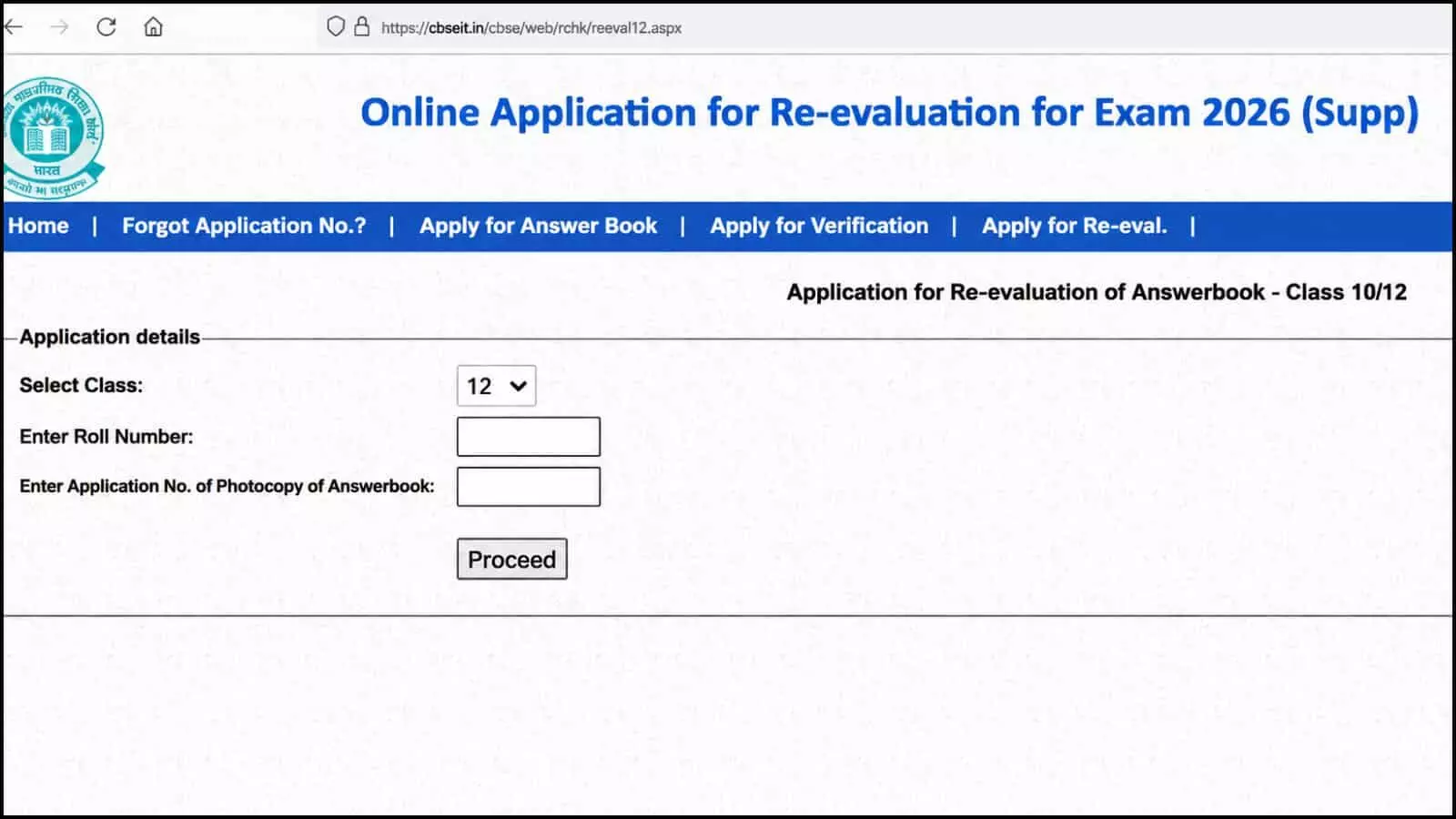
Task: Click the Enter Roll Number label
Action: point(106,437)
